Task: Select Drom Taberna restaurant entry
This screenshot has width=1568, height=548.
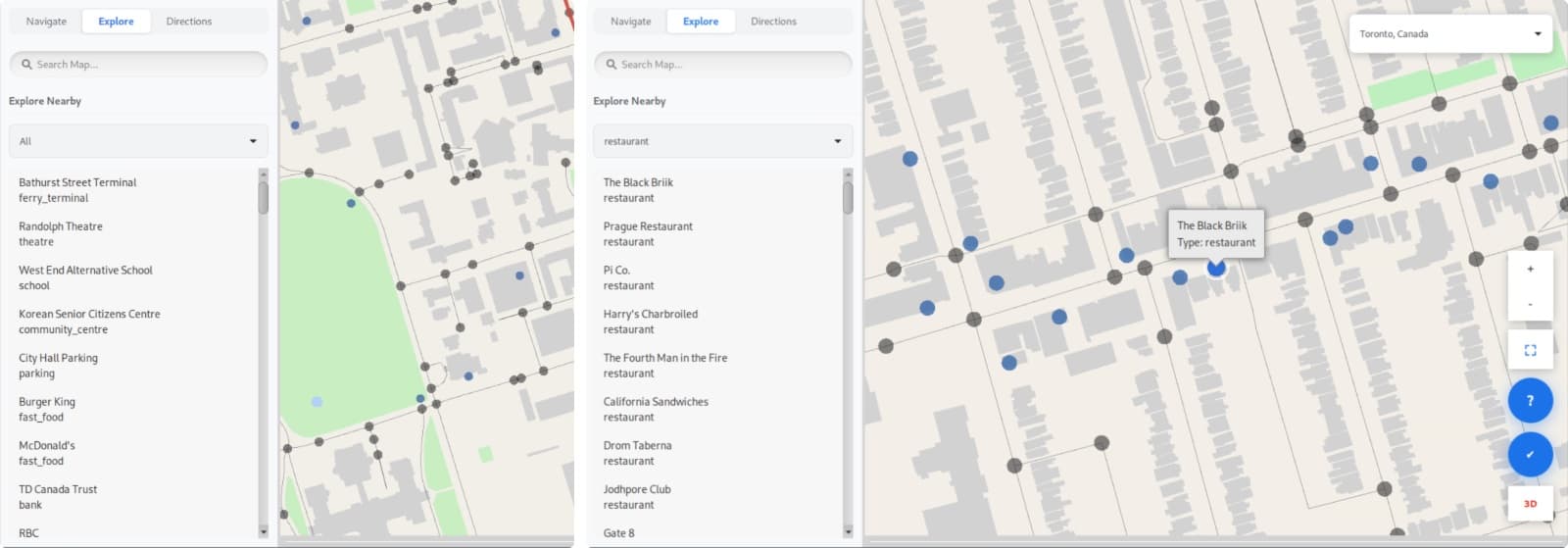Action: click(717, 453)
